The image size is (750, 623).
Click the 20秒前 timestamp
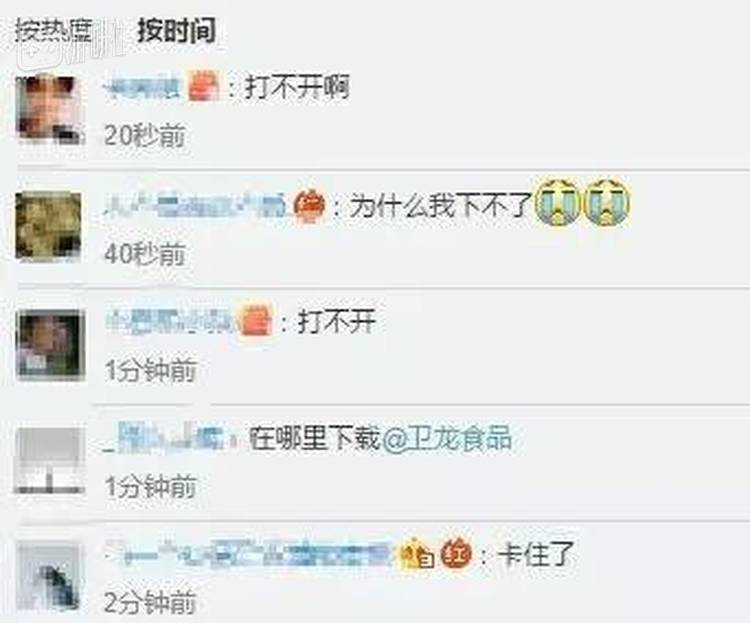(145, 136)
